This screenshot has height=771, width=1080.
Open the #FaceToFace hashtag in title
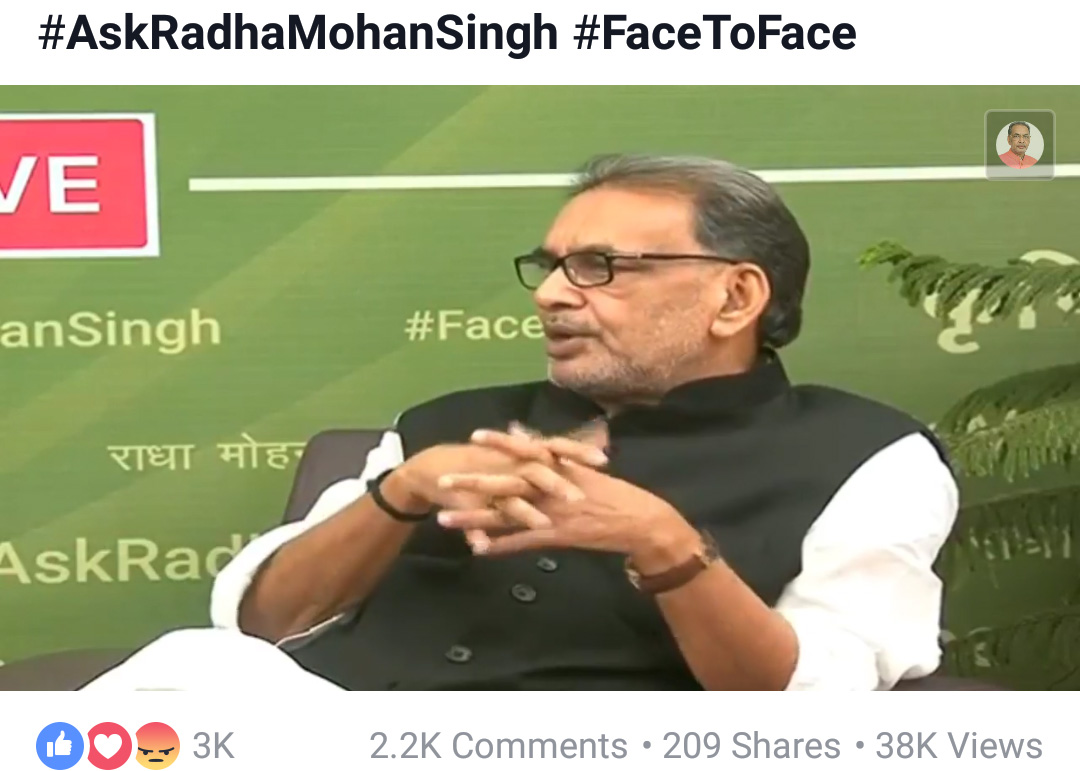click(715, 33)
